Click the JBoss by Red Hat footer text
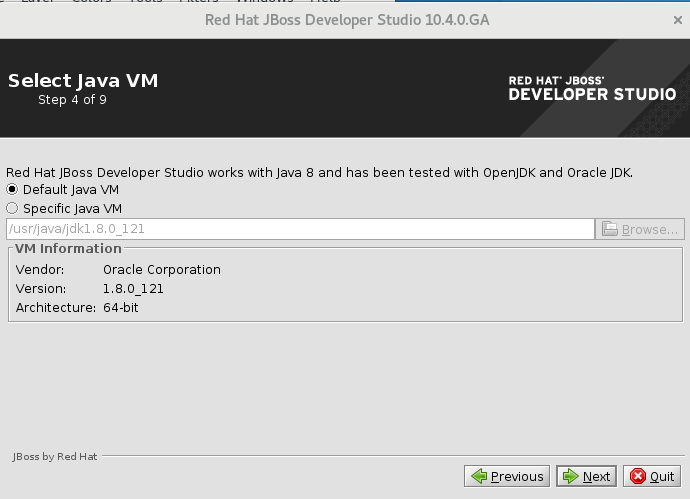 (x=55, y=457)
